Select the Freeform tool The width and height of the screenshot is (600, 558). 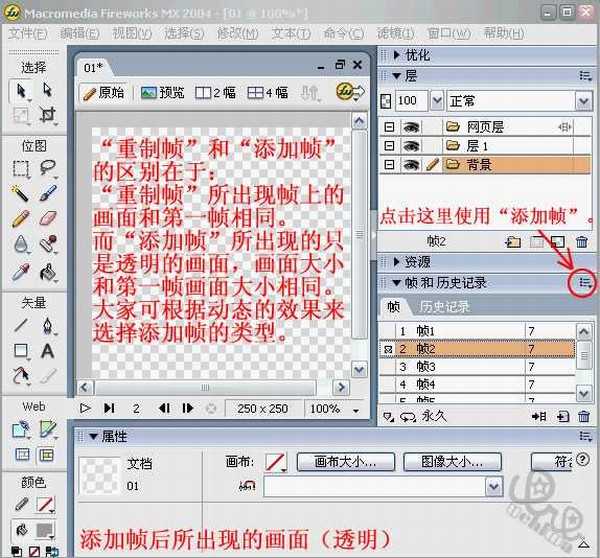pos(21,376)
